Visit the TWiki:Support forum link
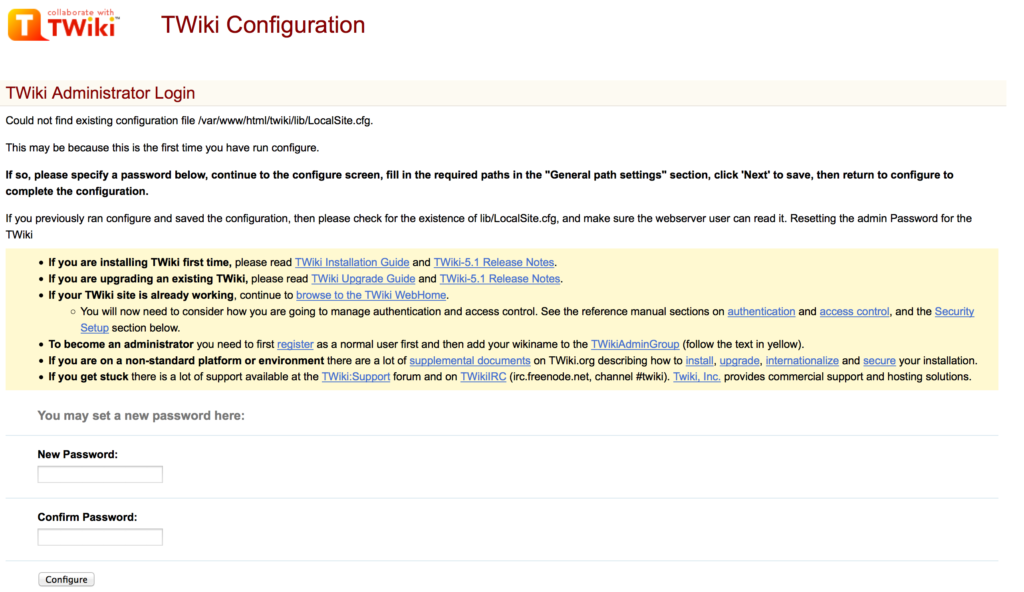The height and width of the screenshot is (592, 1024). point(355,376)
